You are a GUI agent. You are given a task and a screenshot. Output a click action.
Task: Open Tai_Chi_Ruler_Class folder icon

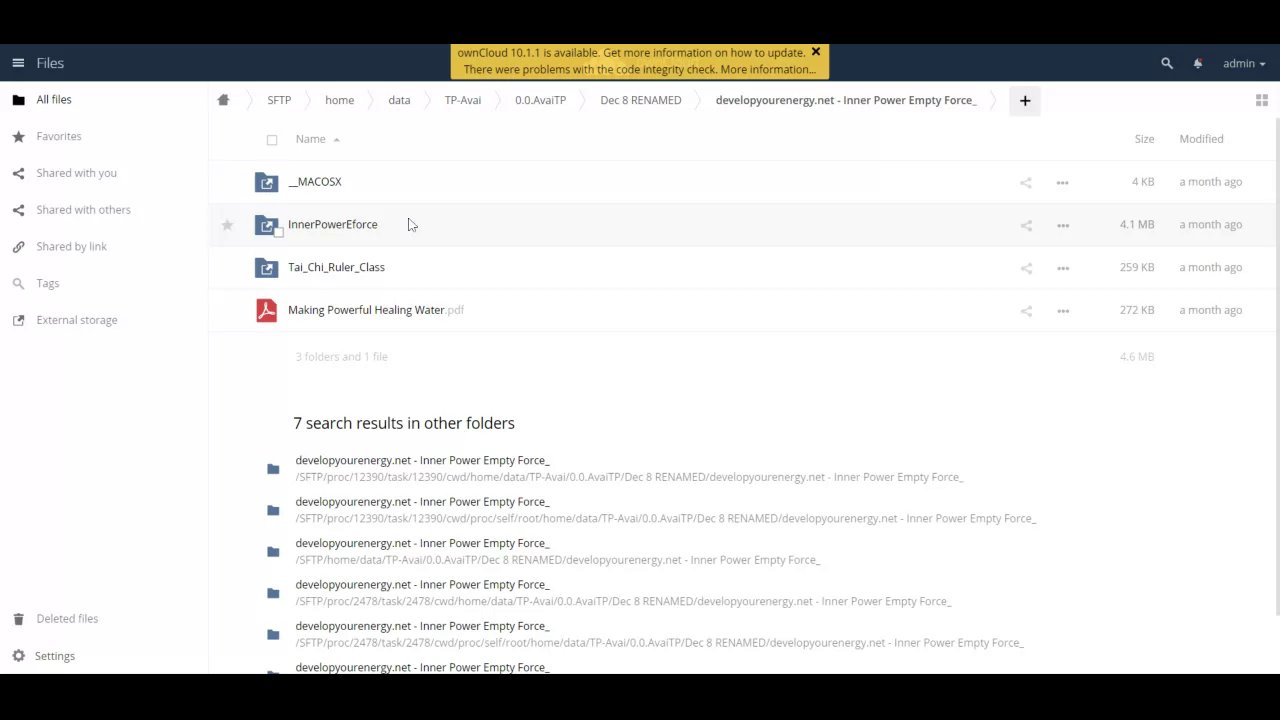[x=266, y=267]
